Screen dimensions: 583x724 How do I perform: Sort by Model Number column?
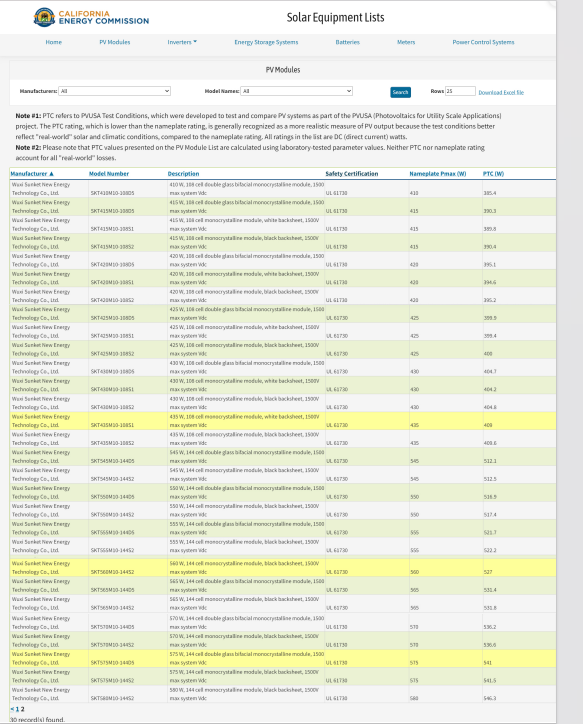pos(109,174)
